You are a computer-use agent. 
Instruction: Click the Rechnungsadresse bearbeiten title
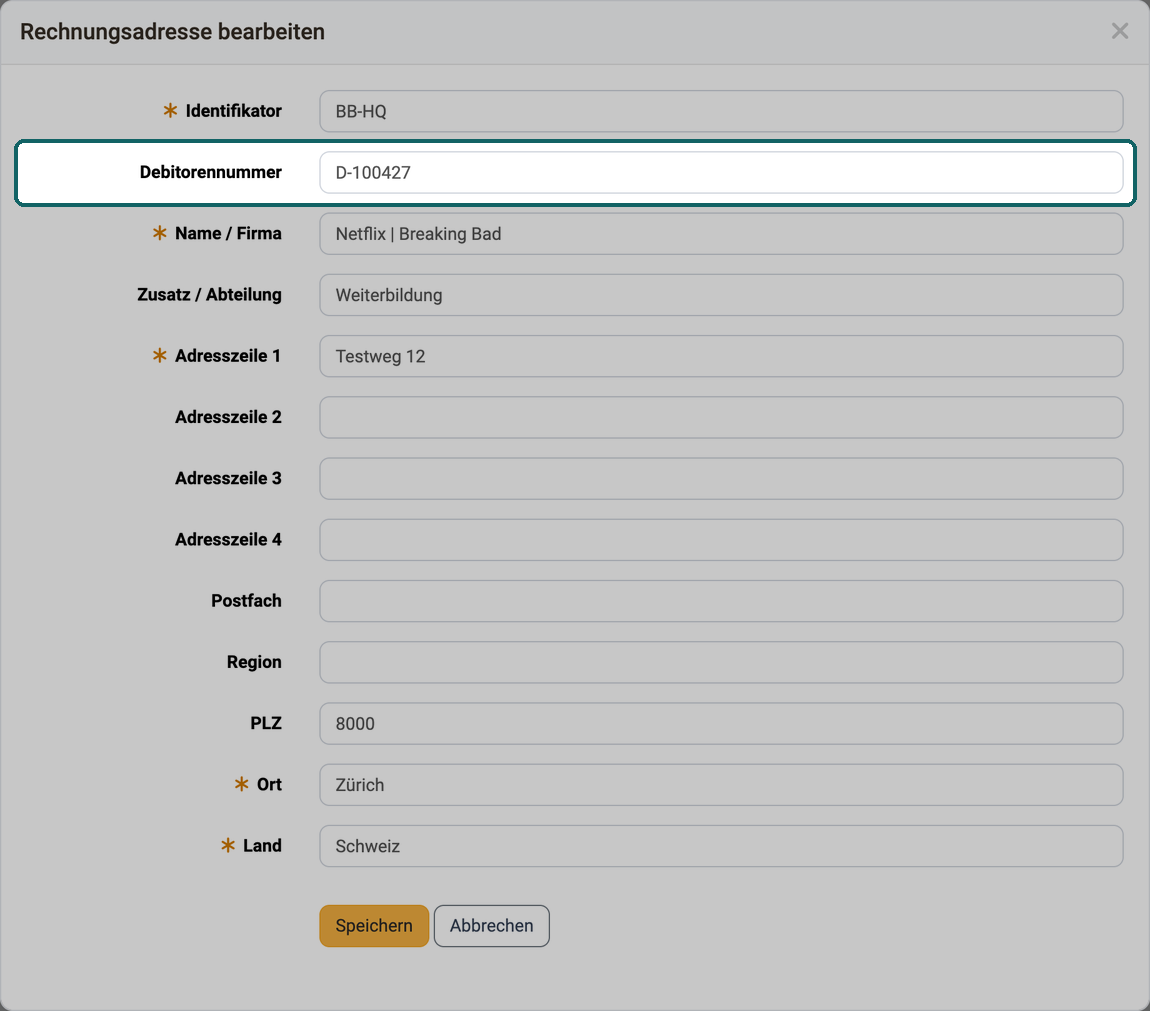click(172, 32)
